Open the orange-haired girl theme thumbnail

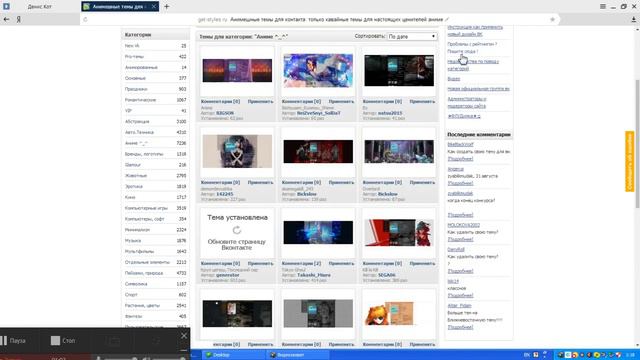pos(390,313)
